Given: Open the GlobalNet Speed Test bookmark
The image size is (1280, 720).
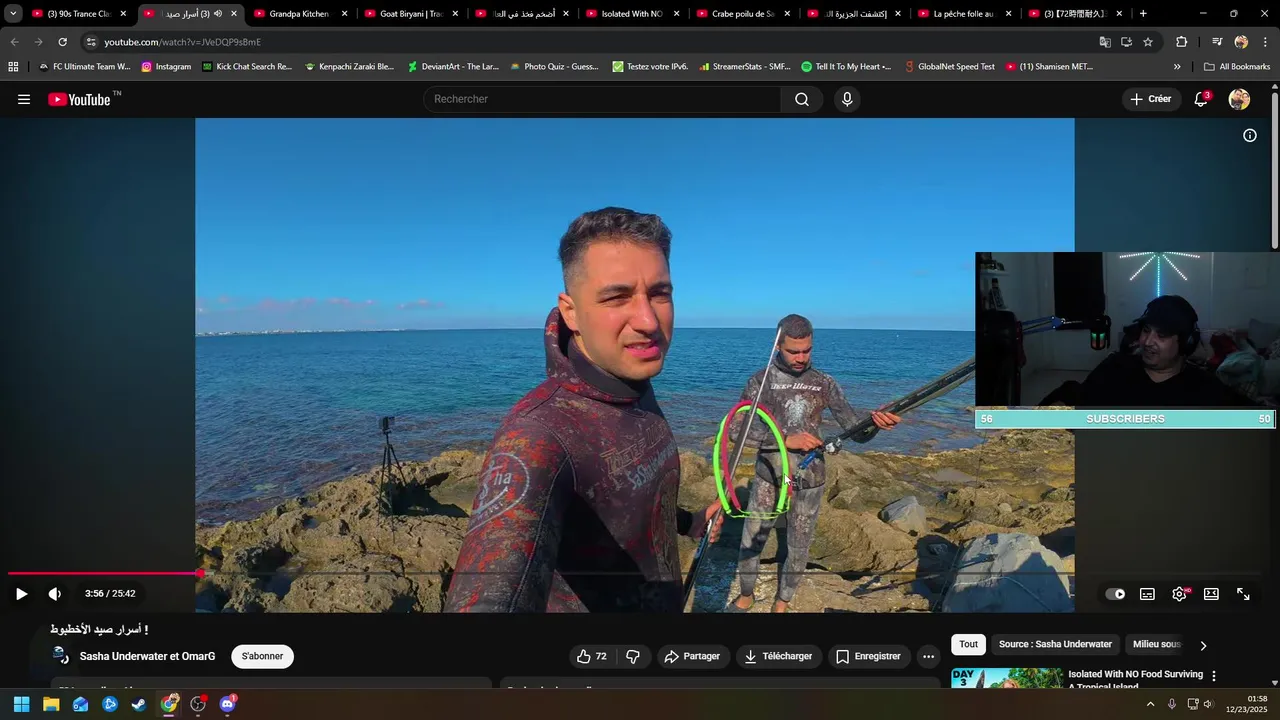Looking at the screenshot, I should coord(949,67).
